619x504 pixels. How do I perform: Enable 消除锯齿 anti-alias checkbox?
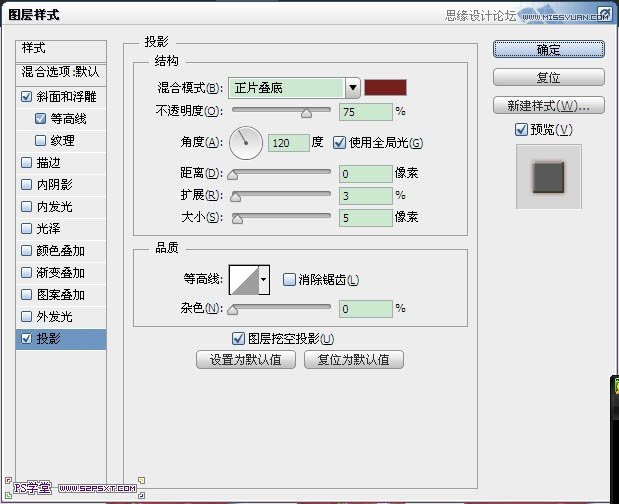(x=289, y=279)
